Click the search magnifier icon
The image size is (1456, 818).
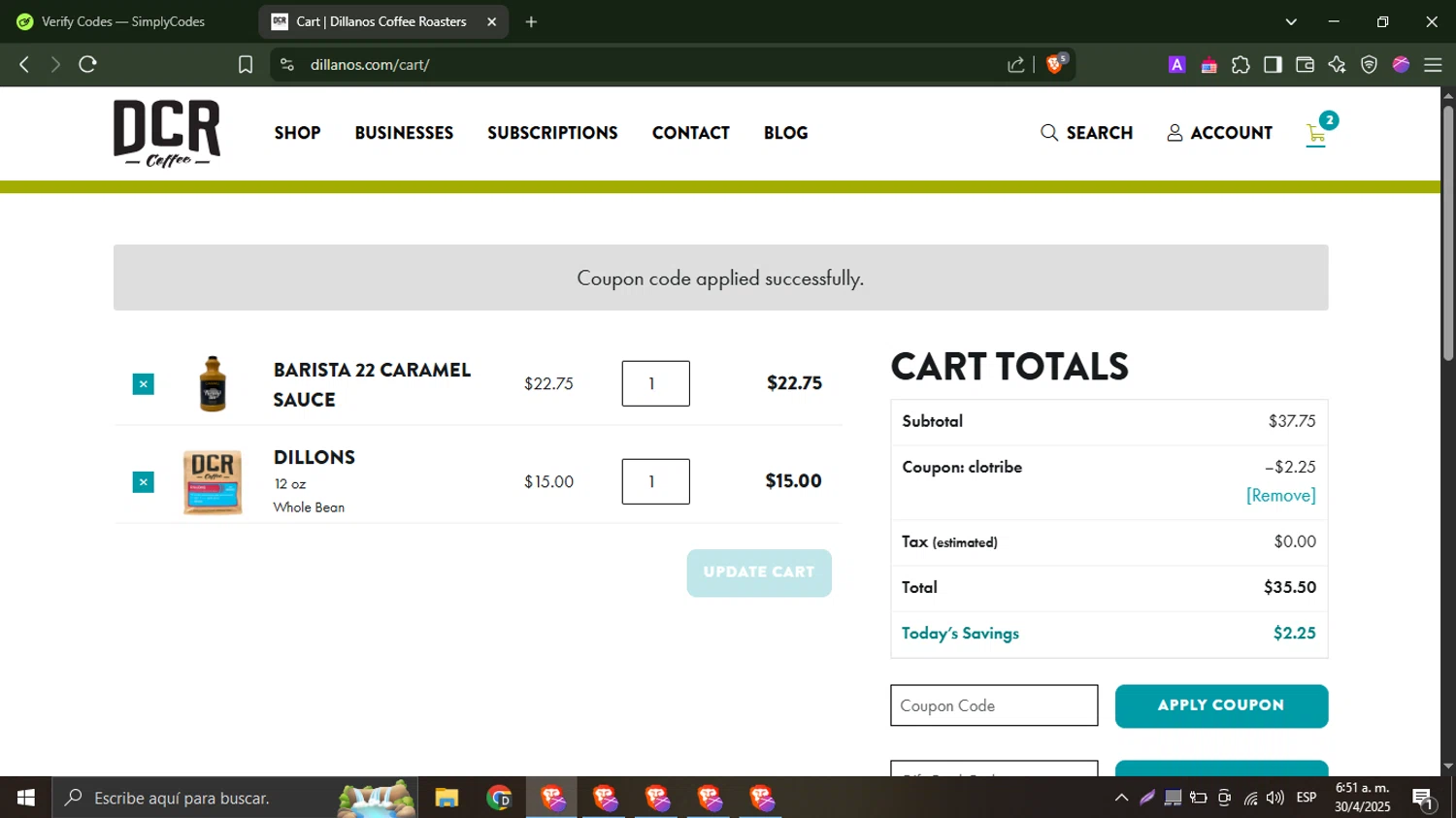tap(1048, 133)
